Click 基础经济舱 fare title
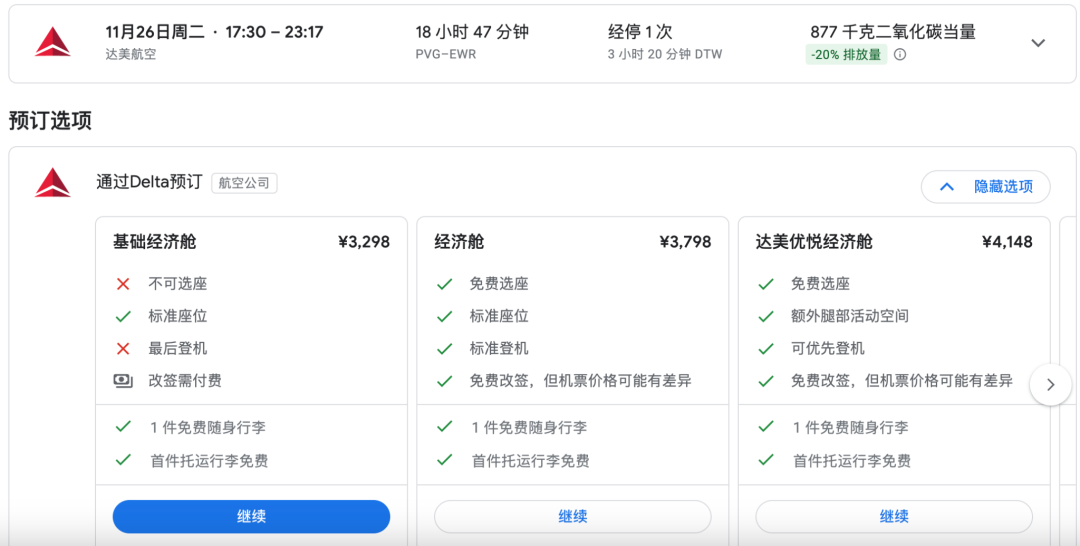Image resolution: width=1080 pixels, height=546 pixels. click(155, 242)
